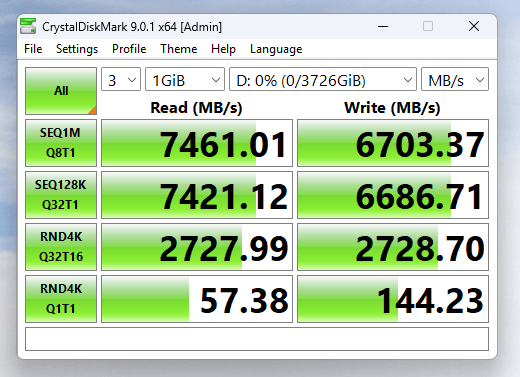Start the RND4K Q32T16 test
This screenshot has height=377, width=520.
[61, 247]
